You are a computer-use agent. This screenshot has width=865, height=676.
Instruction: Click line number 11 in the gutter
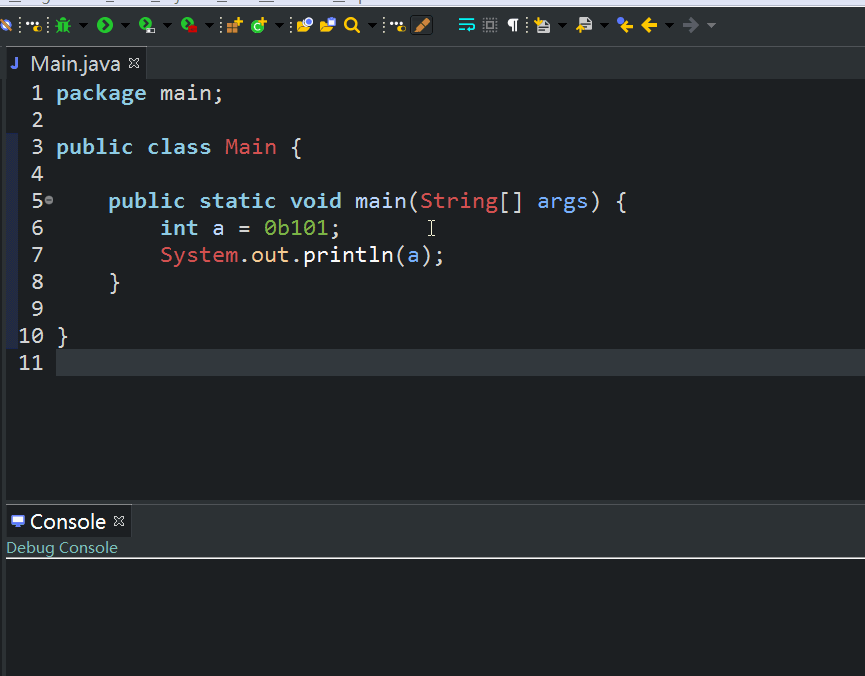pos(31,363)
